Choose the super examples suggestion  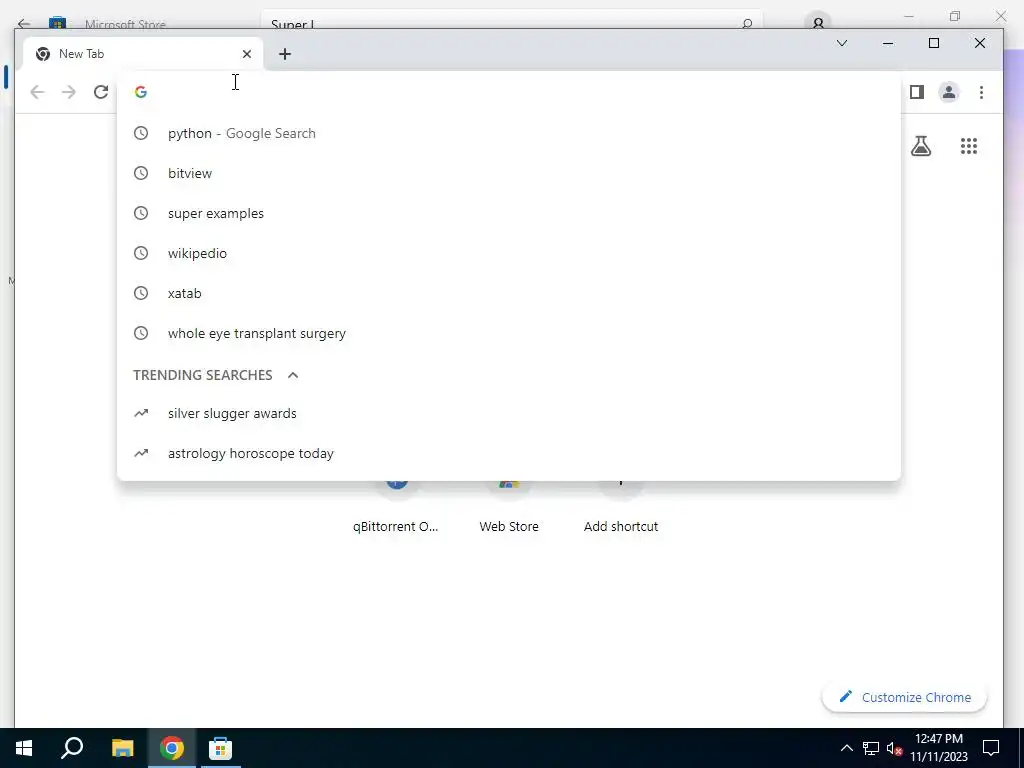click(509, 213)
